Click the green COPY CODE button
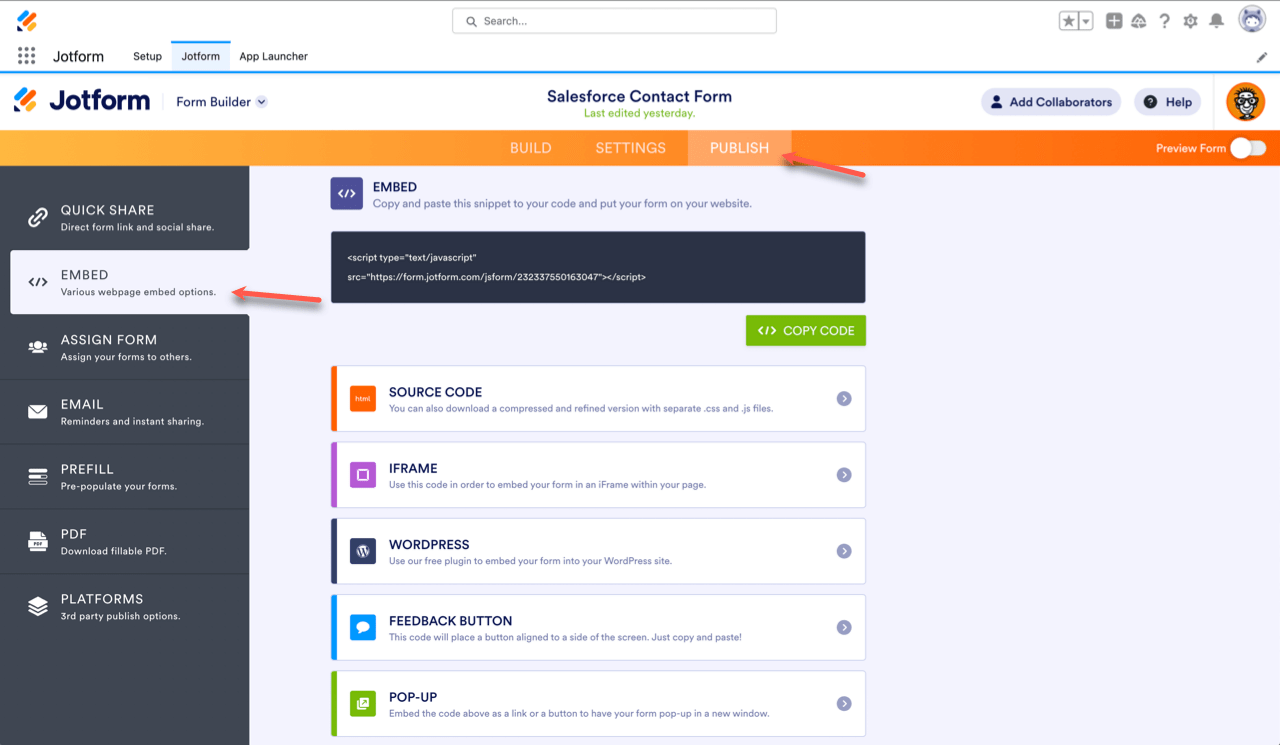1280x745 pixels. click(x=805, y=331)
